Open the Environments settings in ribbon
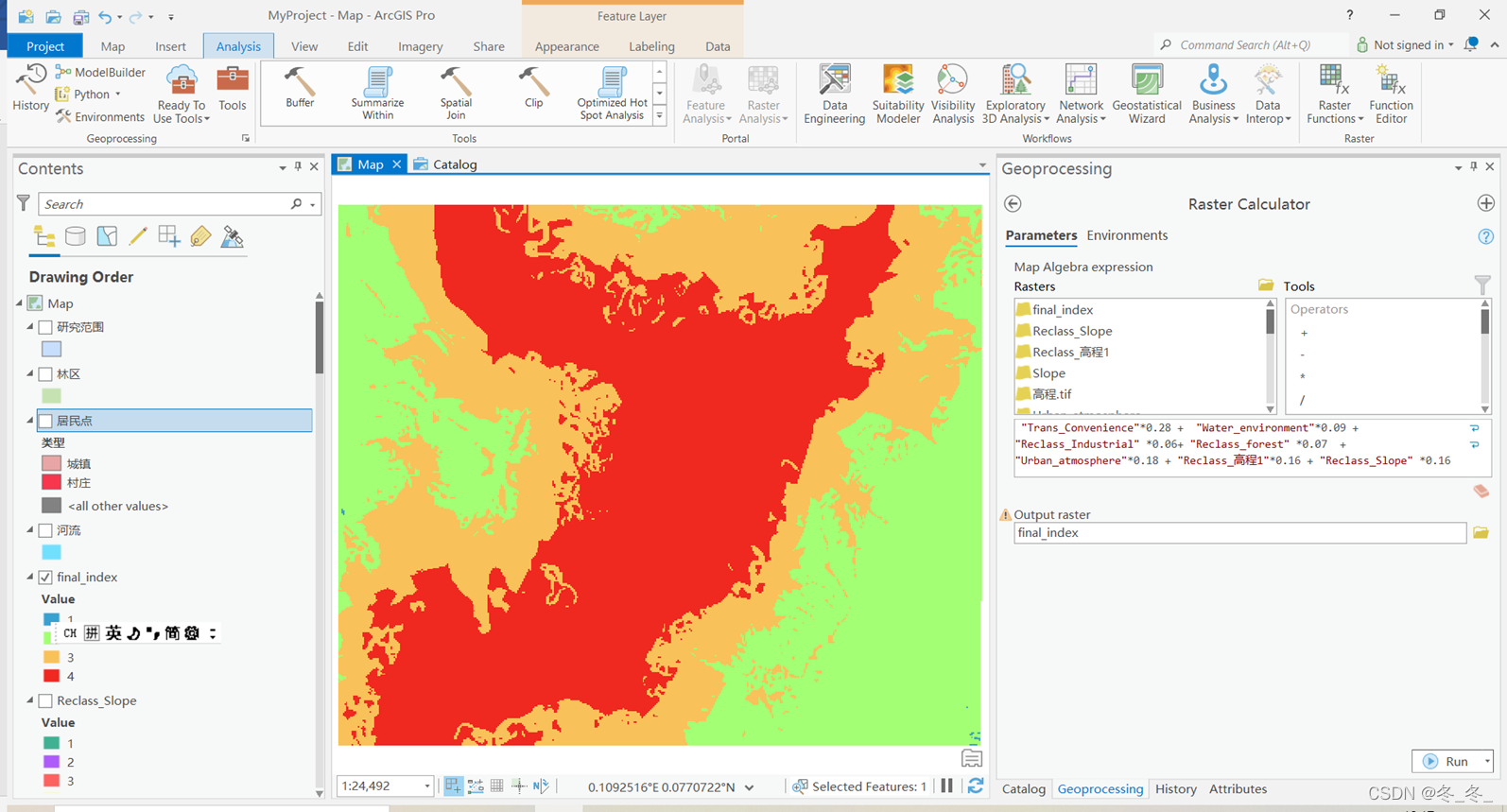The width and height of the screenshot is (1507, 812). (x=100, y=116)
